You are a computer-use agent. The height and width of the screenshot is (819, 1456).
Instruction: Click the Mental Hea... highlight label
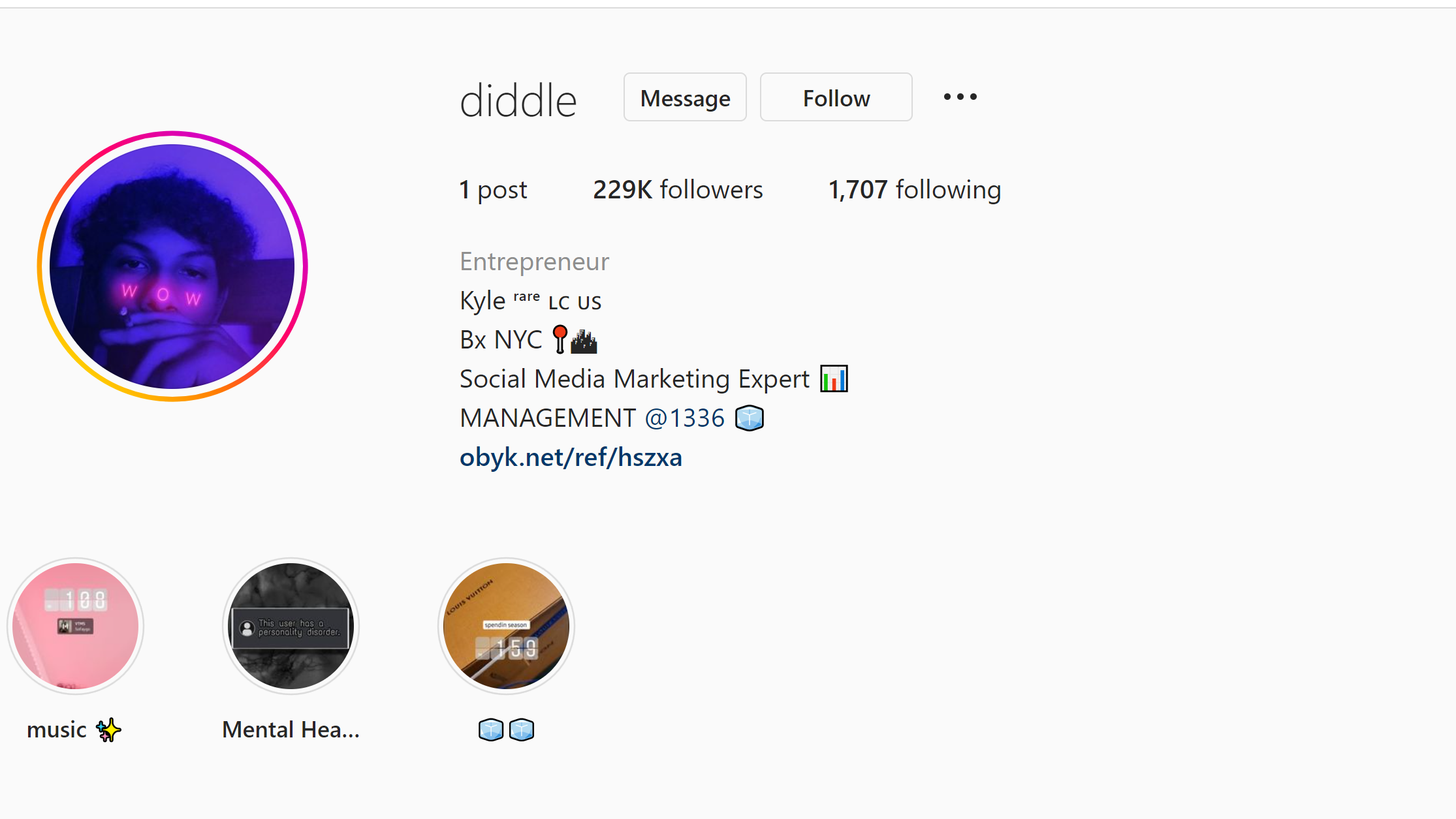click(291, 730)
